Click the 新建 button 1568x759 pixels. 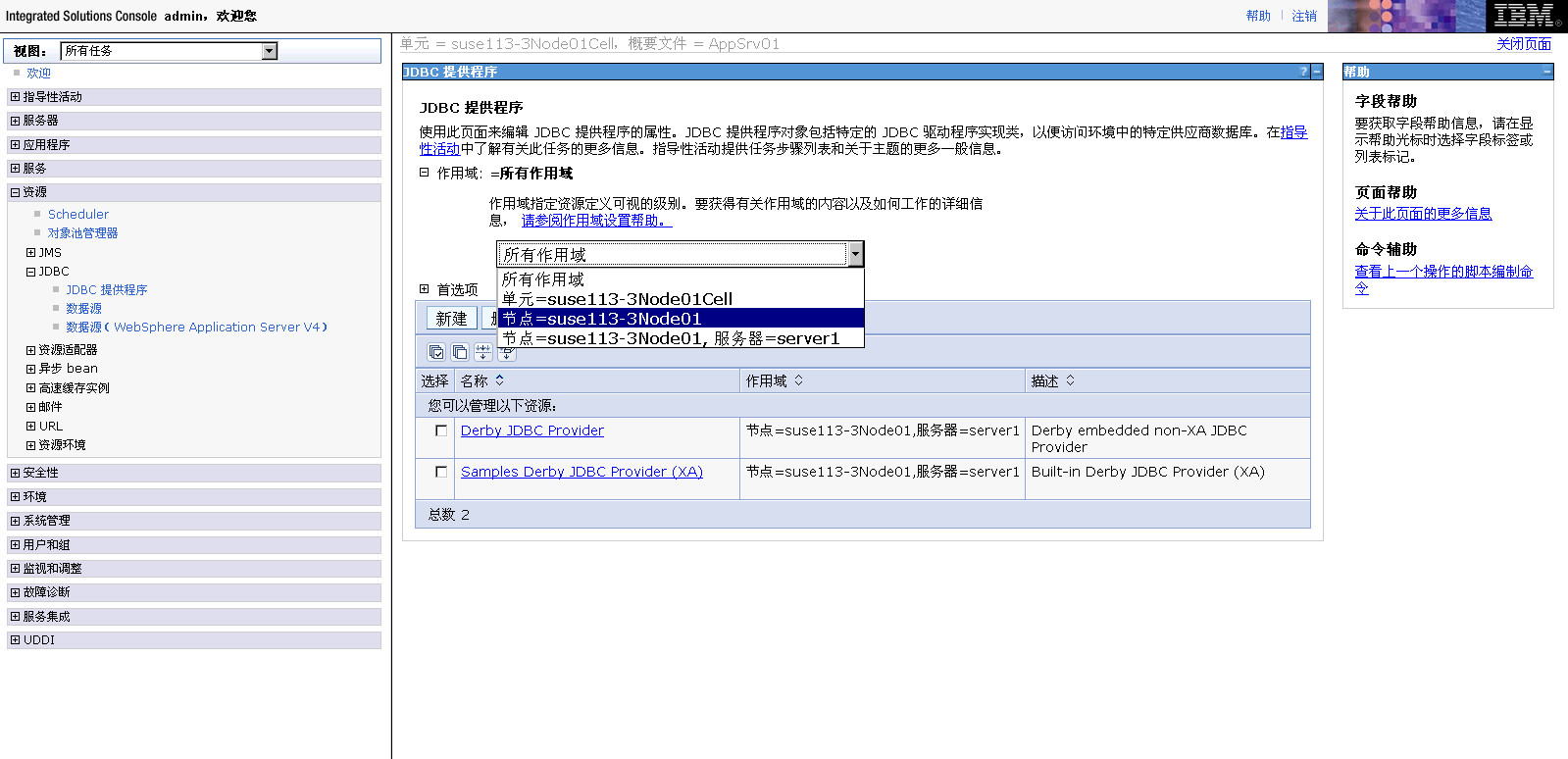click(x=451, y=319)
